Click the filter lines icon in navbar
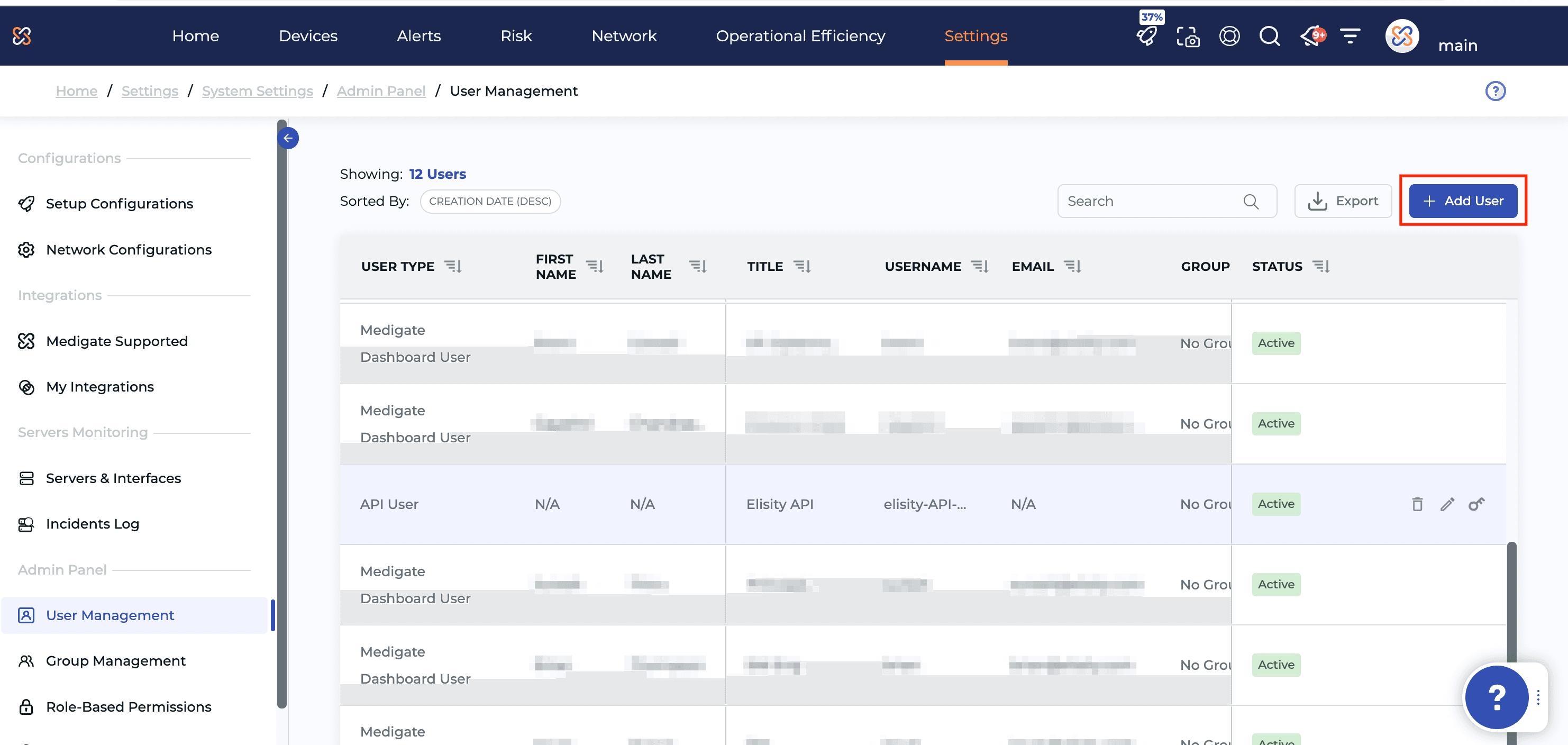Viewport: 1568px width, 745px height. pos(1350,36)
